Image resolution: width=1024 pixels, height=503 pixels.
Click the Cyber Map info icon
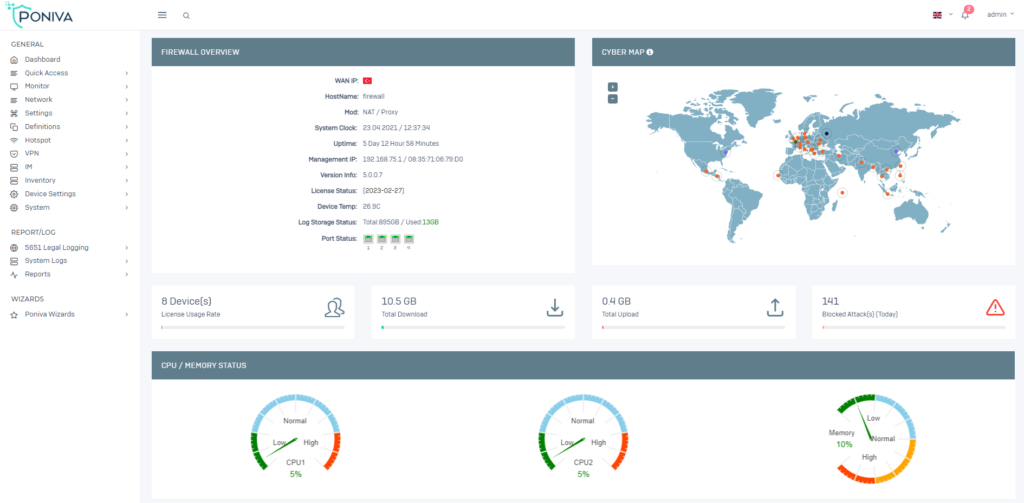click(x=650, y=52)
